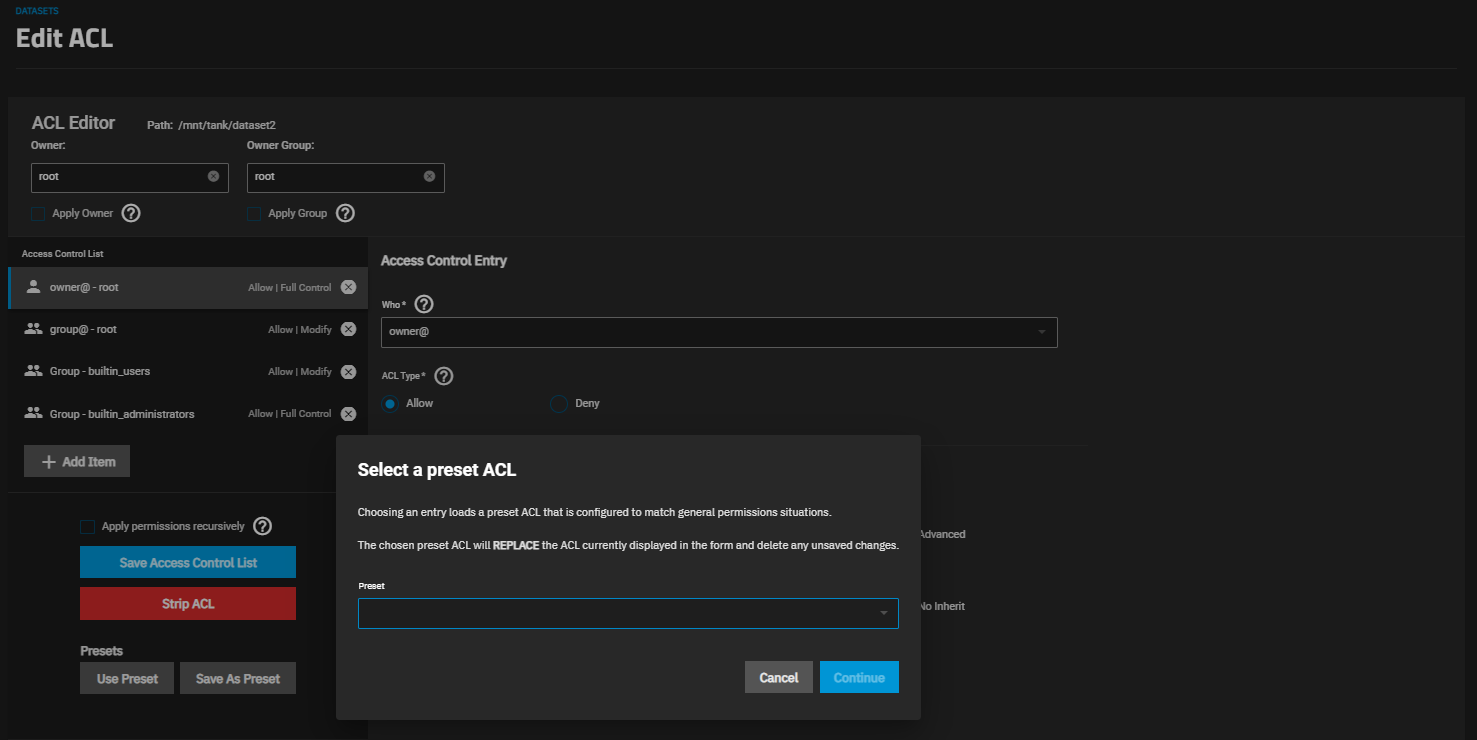The width and height of the screenshot is (1477, 740).
Task: Clear the Owner field with X icon
Action: click(x=213, y=176)
